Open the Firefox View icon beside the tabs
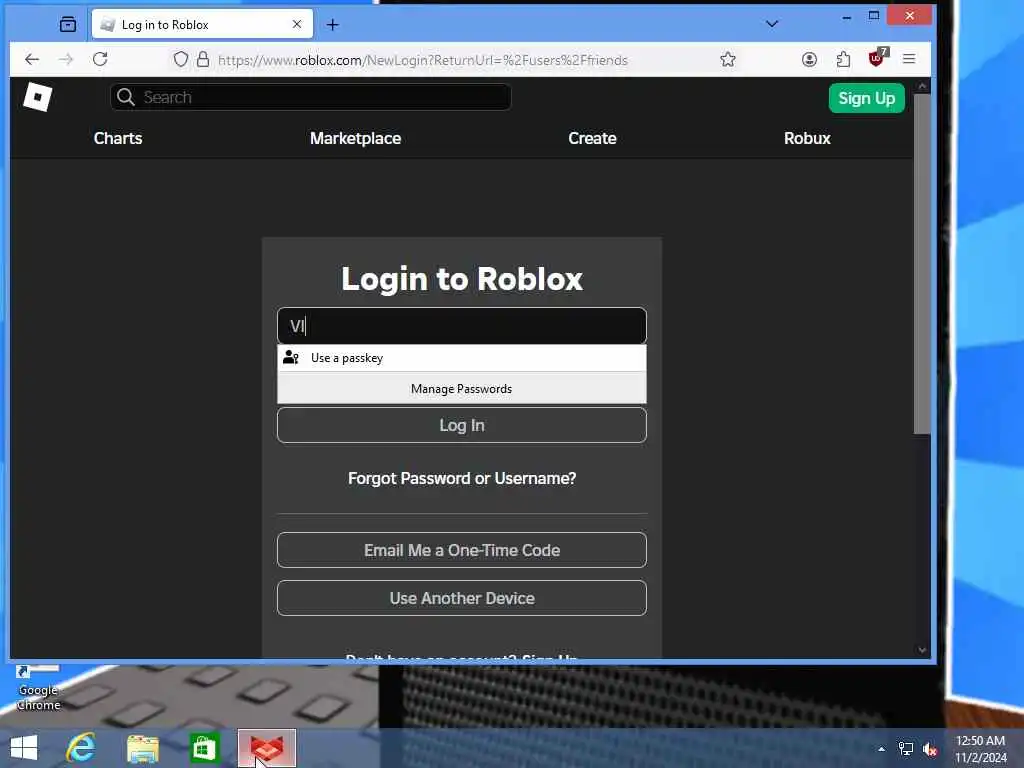Image resolution: width=1024 pixels, height=768 pixels. 68,24
